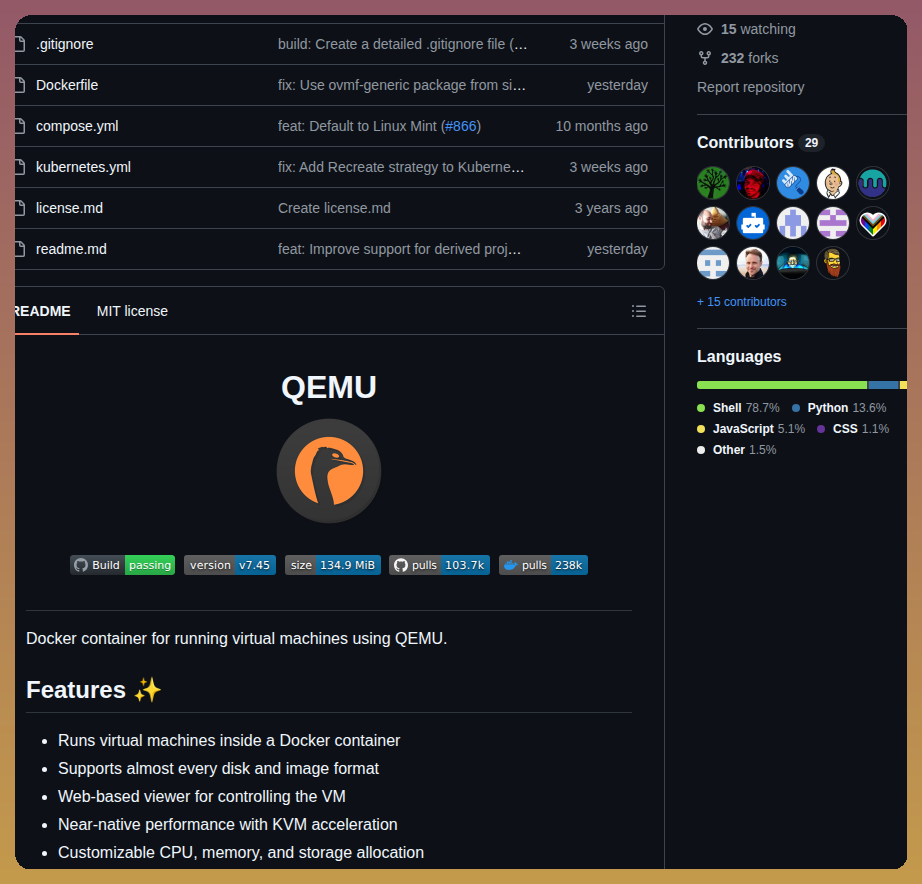
Task: Open the 15 watching list
Action: point(758,29)
